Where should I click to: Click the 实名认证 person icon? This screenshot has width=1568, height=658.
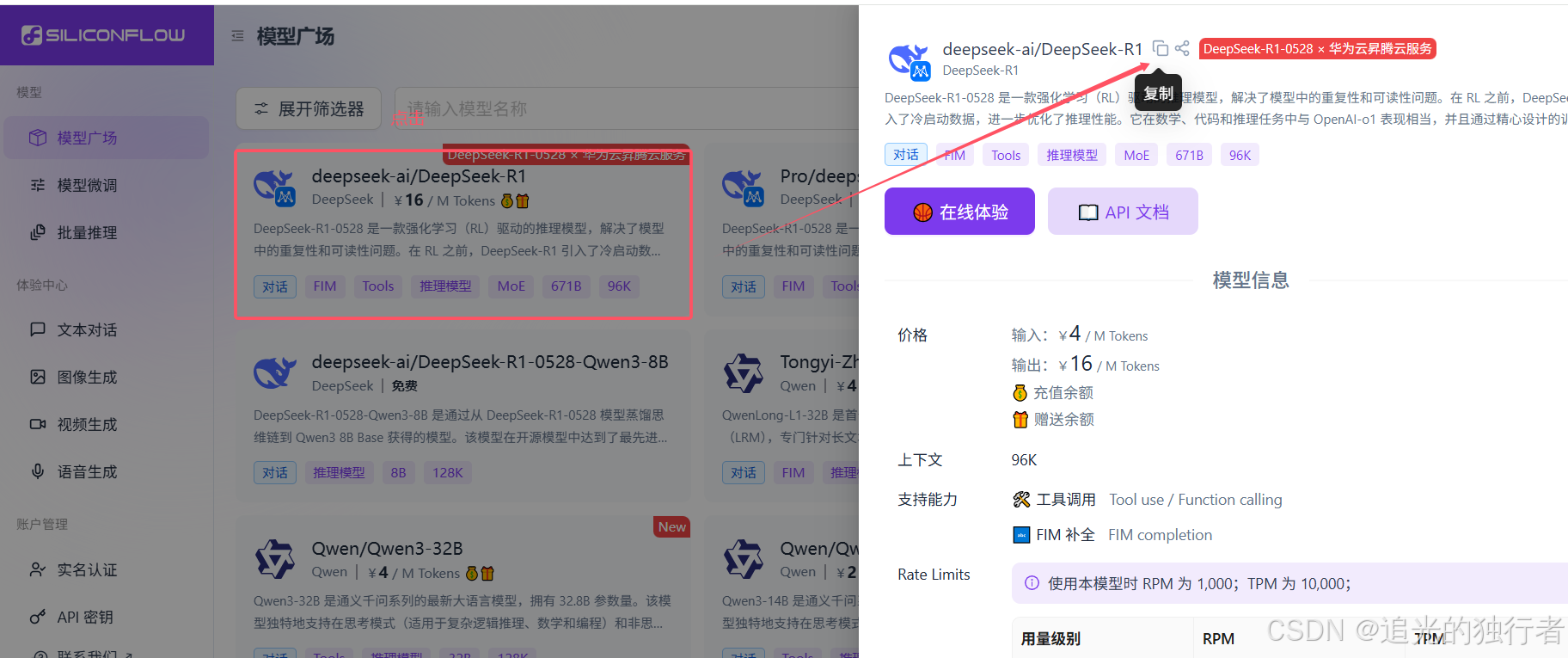(38, 569)
